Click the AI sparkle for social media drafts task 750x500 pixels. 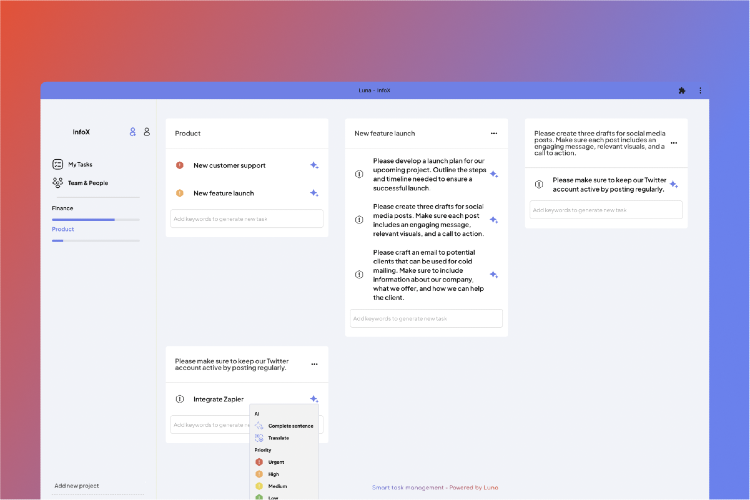coord(494,220)
